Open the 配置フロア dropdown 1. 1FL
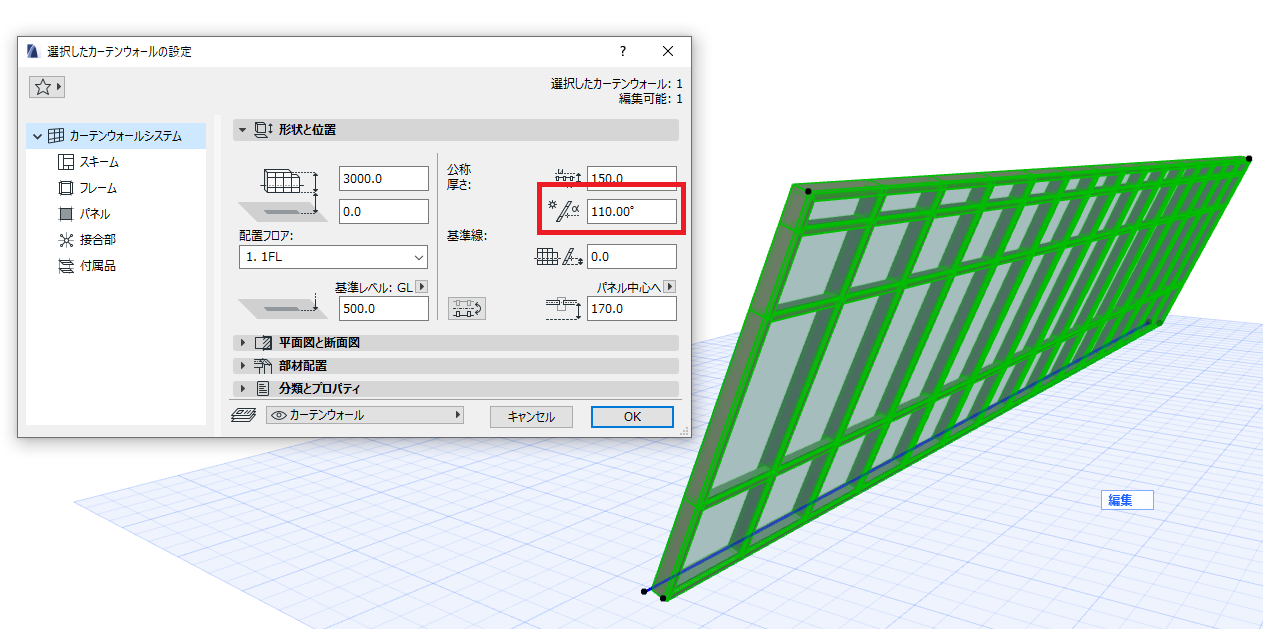Screen dimensions: 1263x629 [333, 257]
